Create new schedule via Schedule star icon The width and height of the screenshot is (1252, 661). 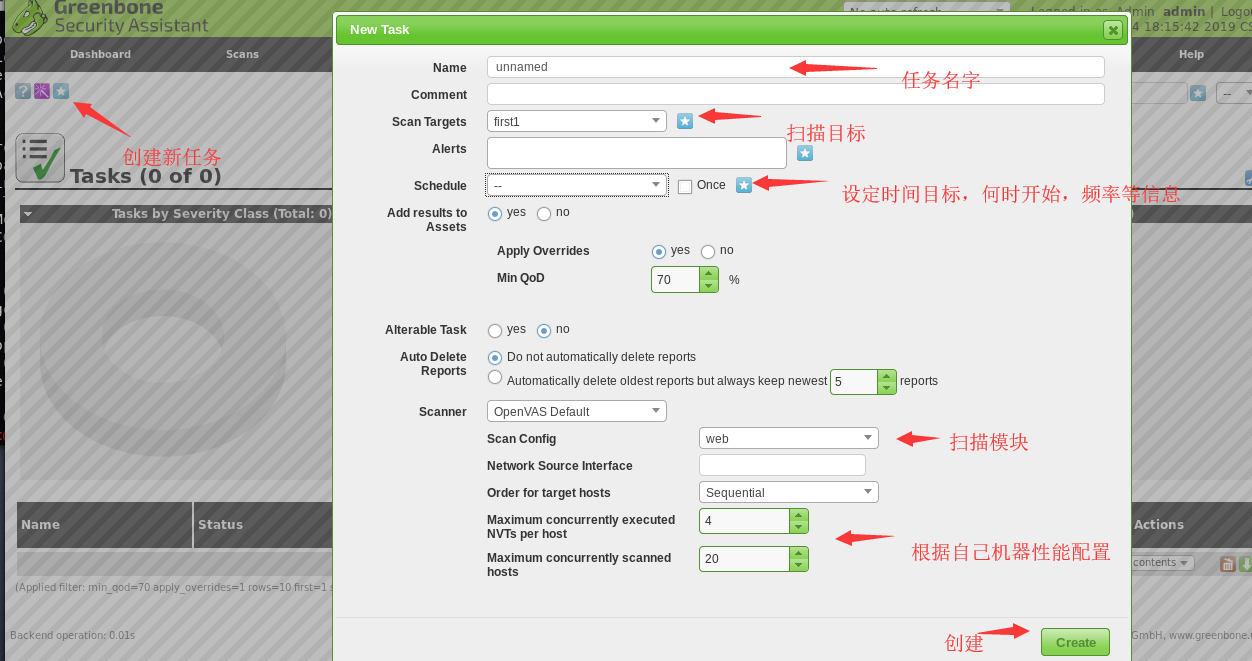click(744, 185)
